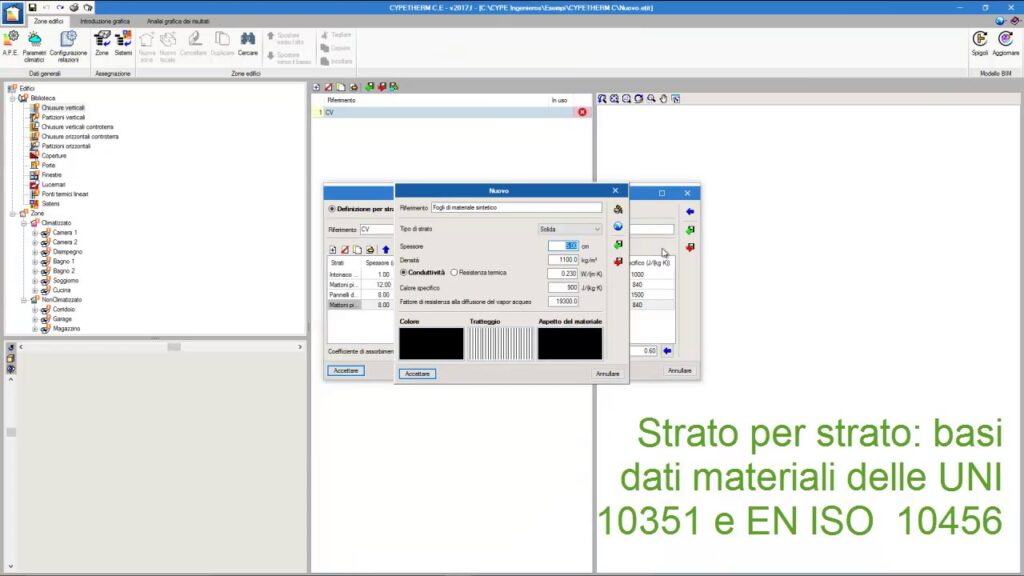1024x576 pixels.
Task: Click the Spigoli icon in Modello BIM
Action: pyautogui.click(x=980, y=40)
